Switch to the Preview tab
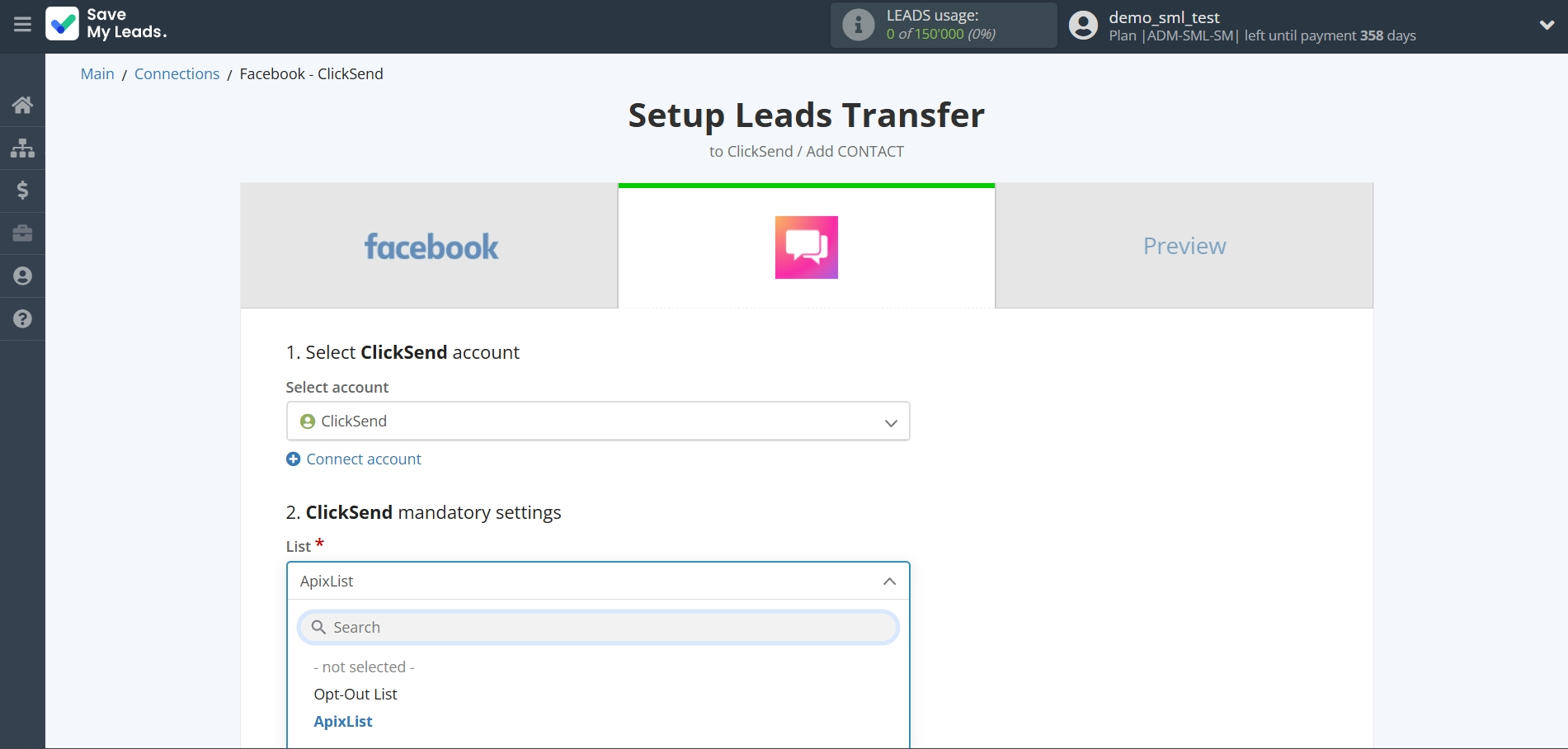This screenshot has height=749, width=1568. pyautogui.click(x=1184, y=247)
